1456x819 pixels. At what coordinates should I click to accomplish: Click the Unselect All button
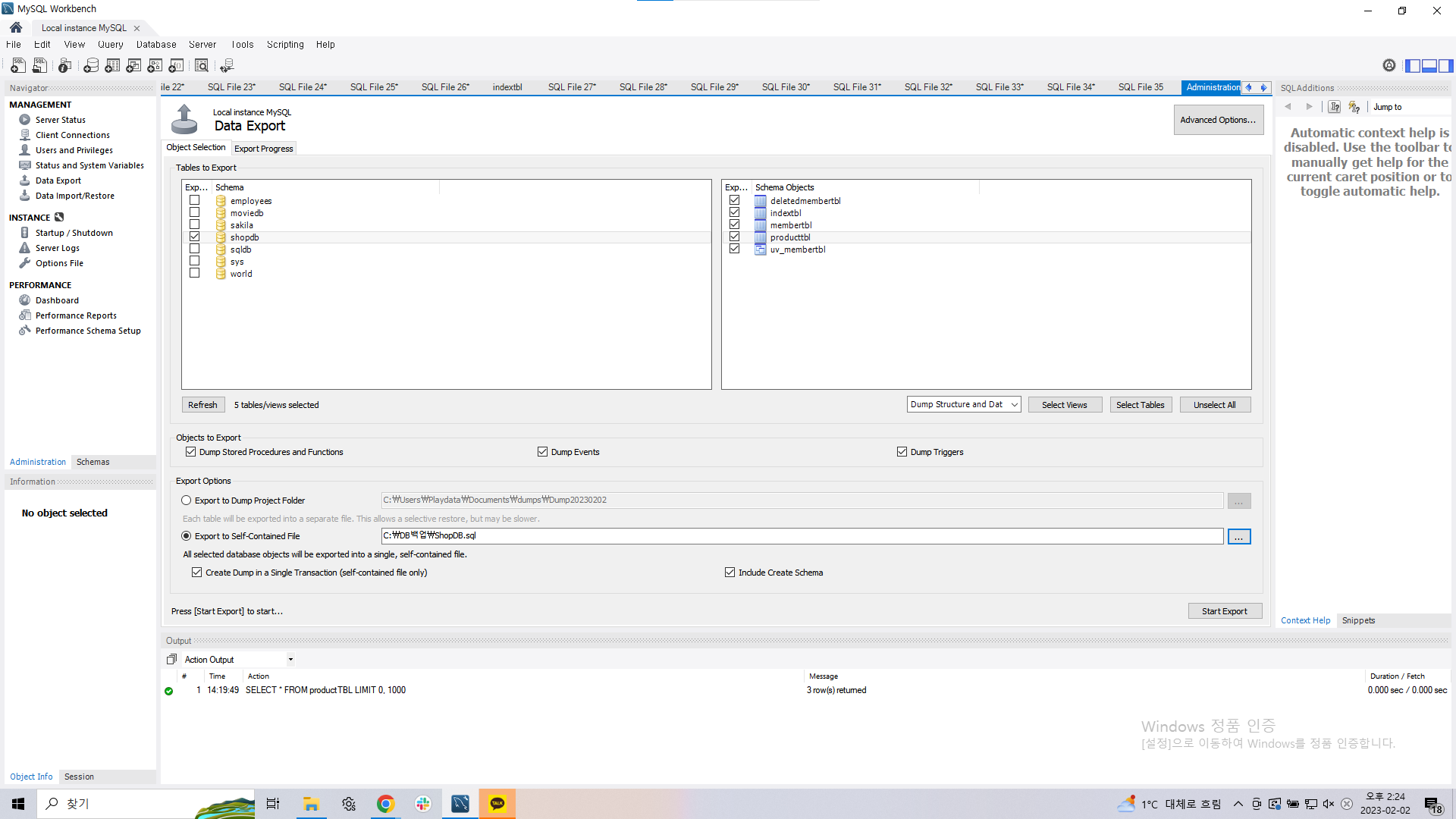pos(1215,405)
